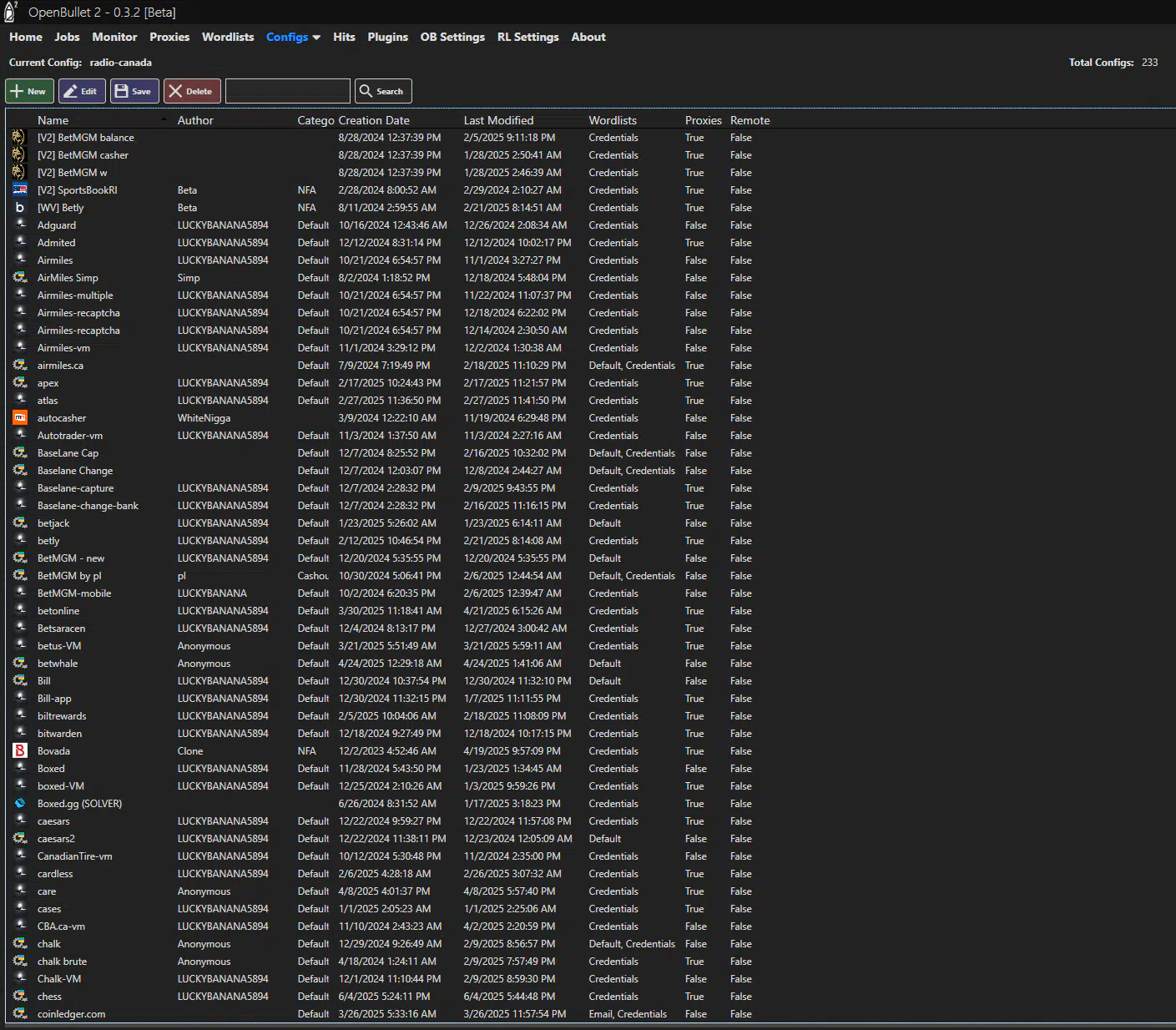Screen dimensions: 1176x1030
Task: Click 'Email, Credentials' wordlist cell
Action: point(628,1014)
